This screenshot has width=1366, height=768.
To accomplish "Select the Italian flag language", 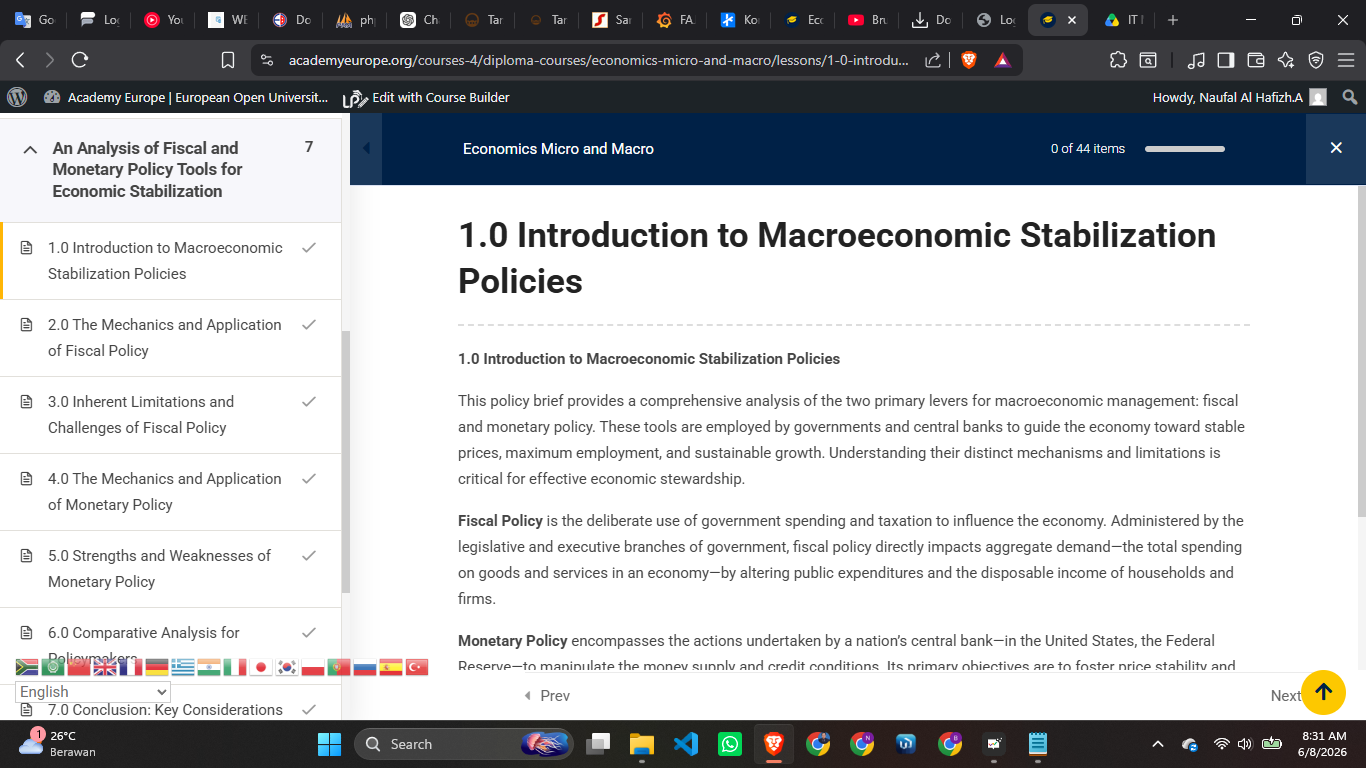I will pos(235,667).
